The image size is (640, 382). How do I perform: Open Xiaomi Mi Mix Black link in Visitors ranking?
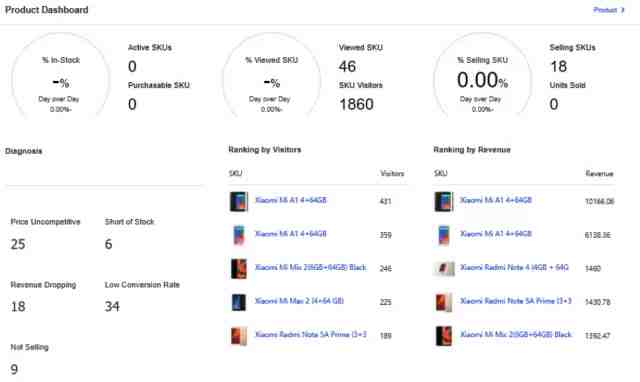(x=311, y=267)
